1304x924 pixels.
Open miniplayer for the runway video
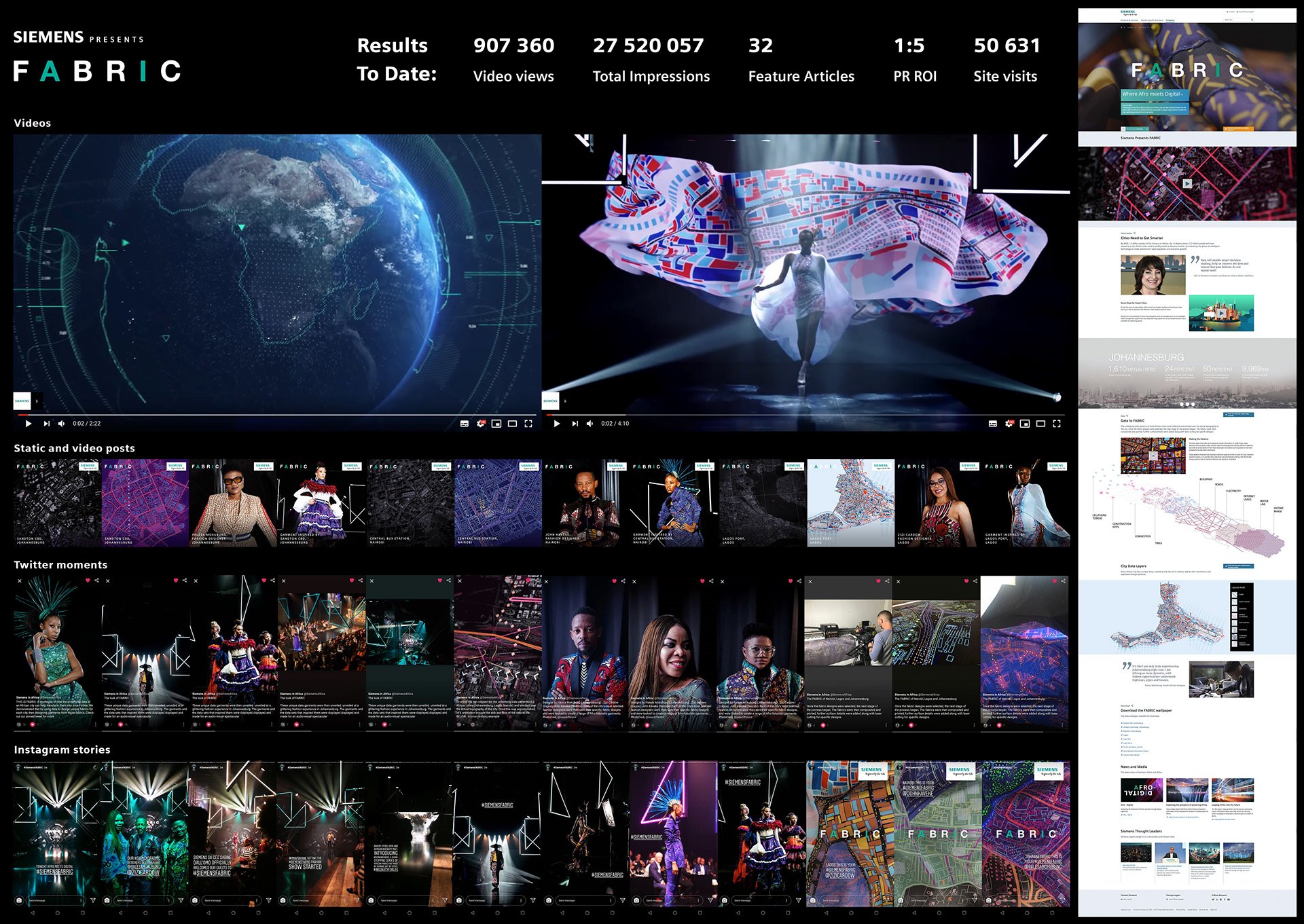click(1025, 424)
